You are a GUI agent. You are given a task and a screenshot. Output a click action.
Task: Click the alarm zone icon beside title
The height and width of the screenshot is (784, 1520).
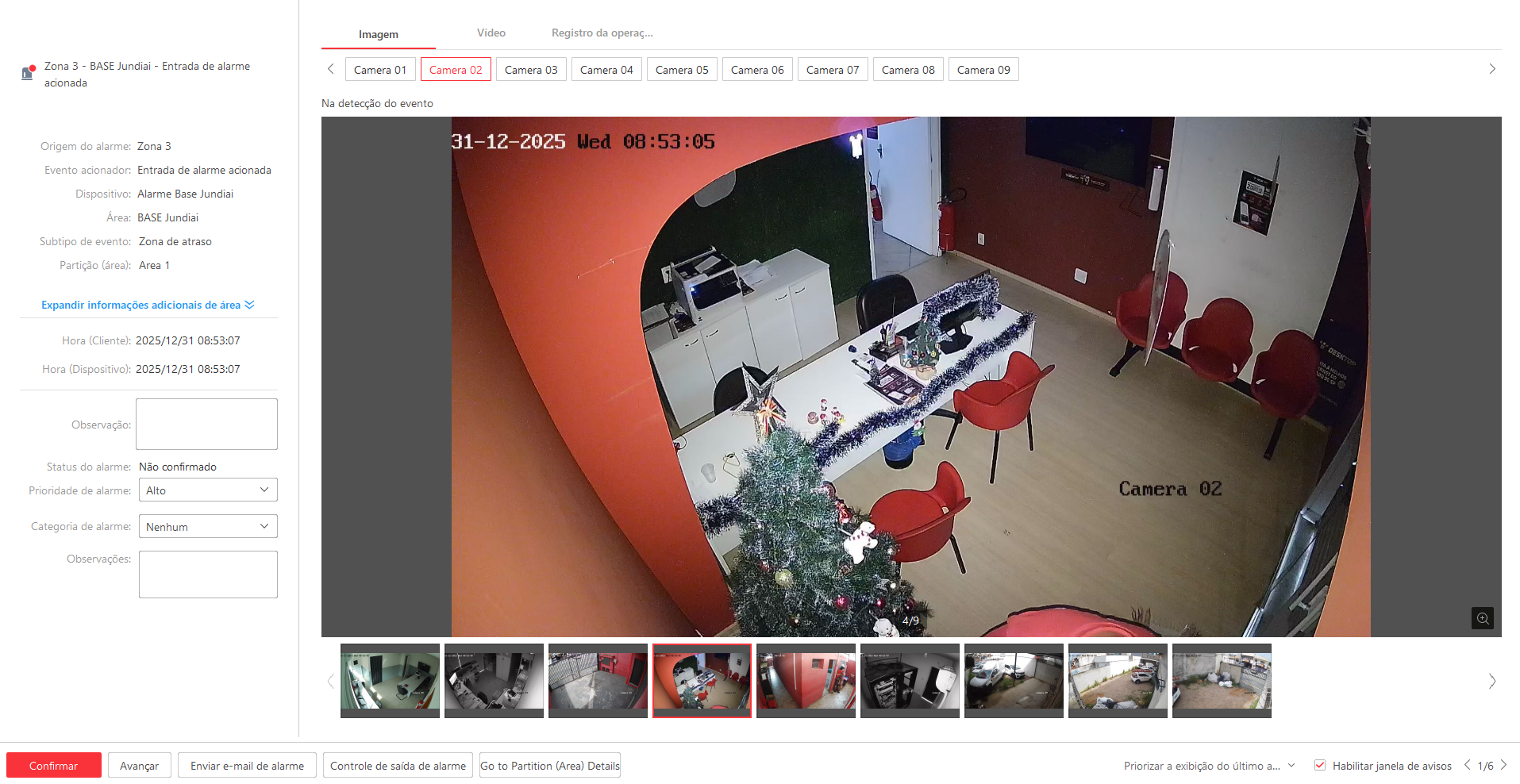coord(28,73)
